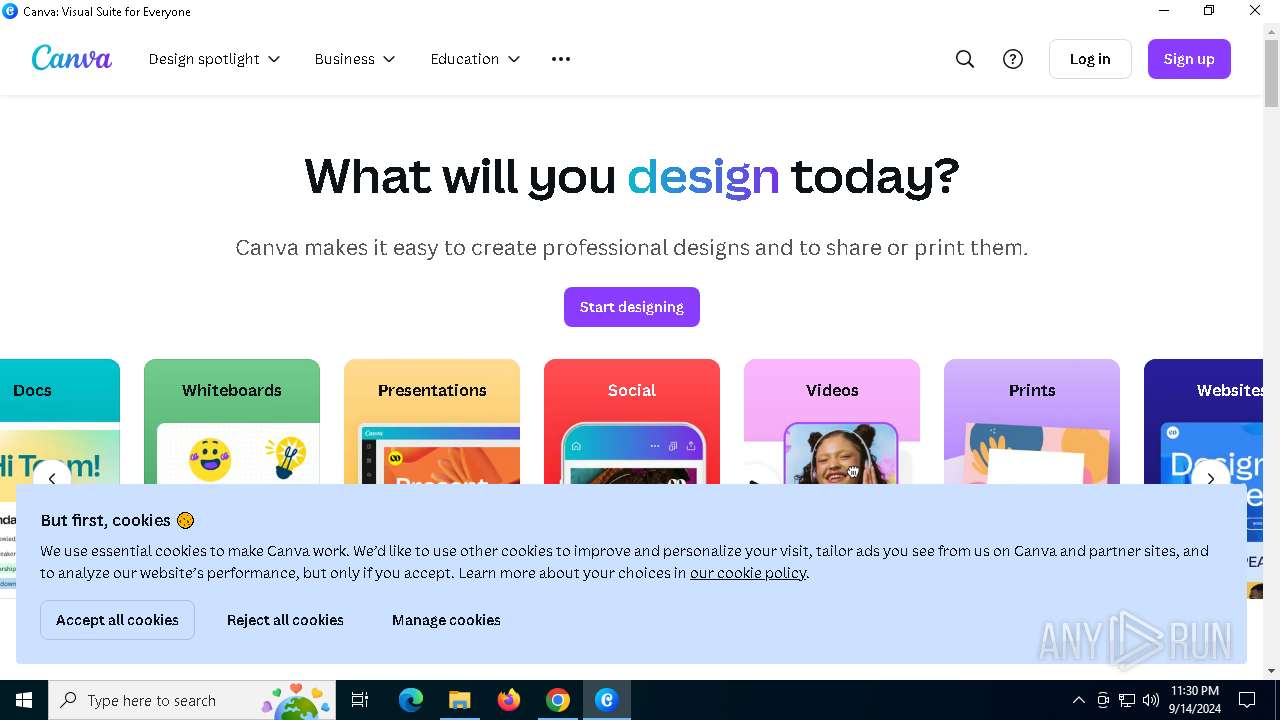Click the Start designing button
The width and height of the screenshot is (1280, 720).
pyautogui.click(x=632, y=307)
